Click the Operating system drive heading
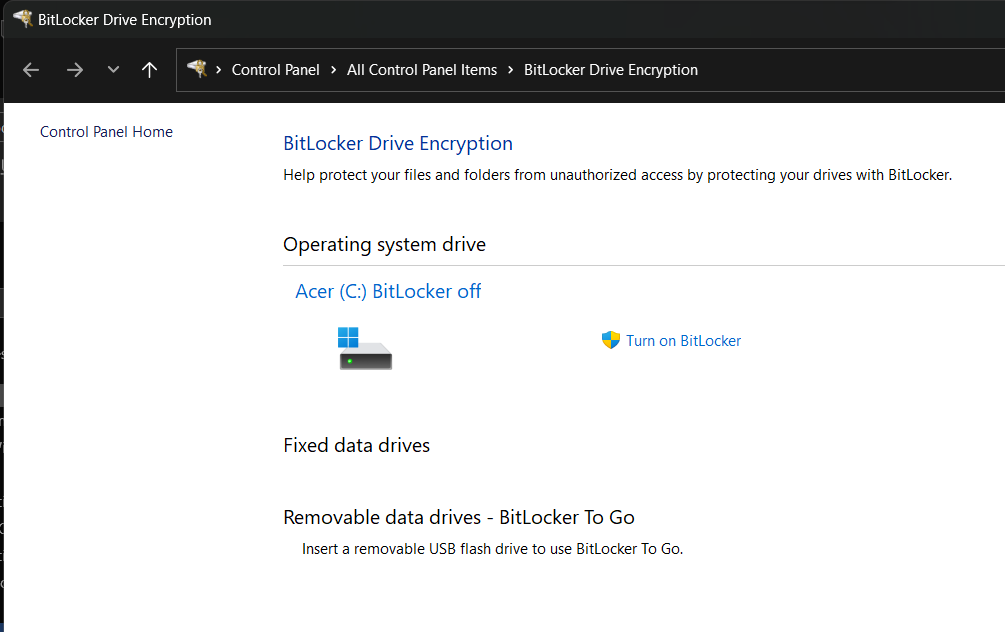This screenshot has width=1005, height=632. [x=385, y=245]
